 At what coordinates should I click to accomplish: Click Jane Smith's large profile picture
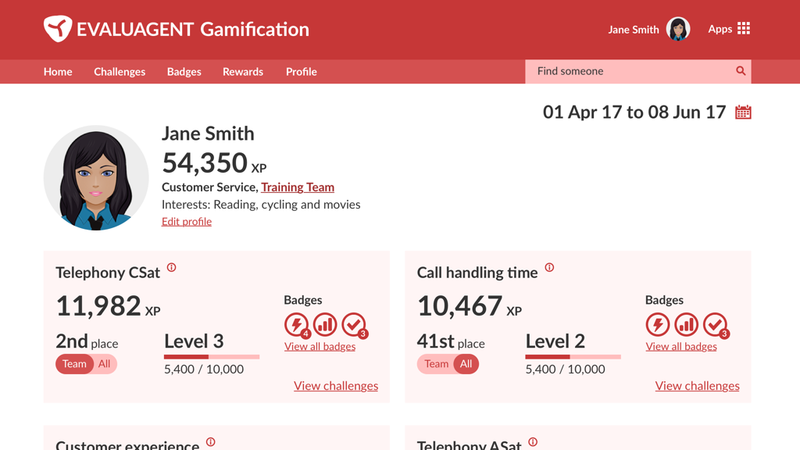pyautogui.click(x=96, y=178)
